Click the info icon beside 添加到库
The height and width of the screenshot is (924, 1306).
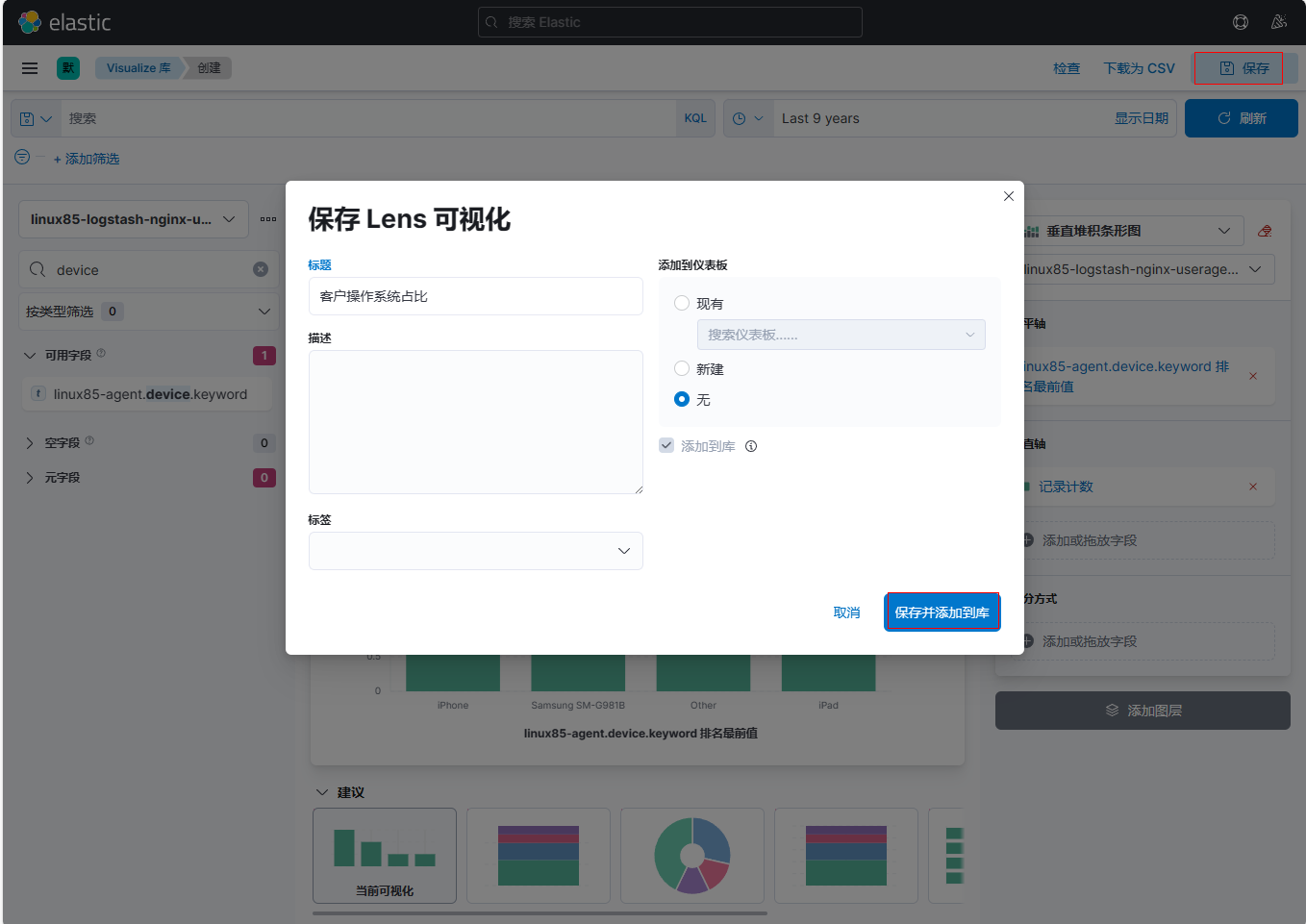point(751,446)
